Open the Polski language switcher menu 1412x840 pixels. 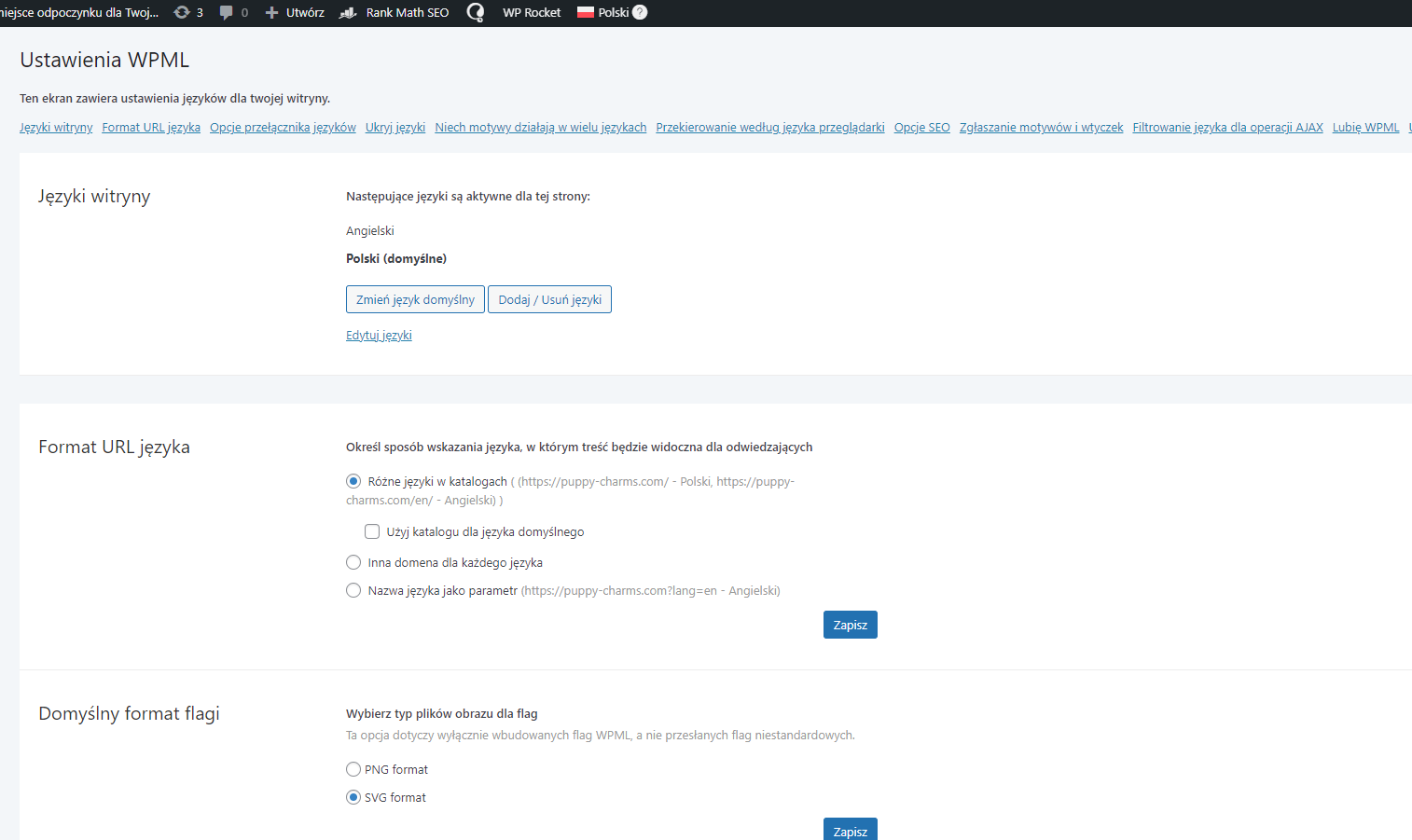pyautogui.click(x=612, y=13)
